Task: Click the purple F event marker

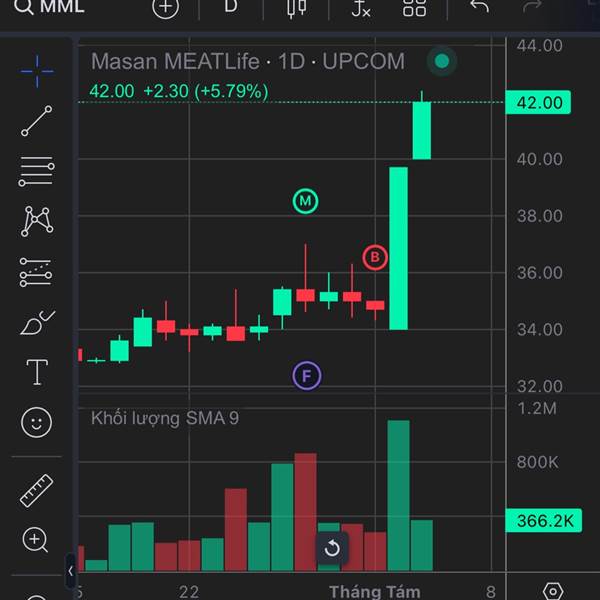Action: [307, 376]
